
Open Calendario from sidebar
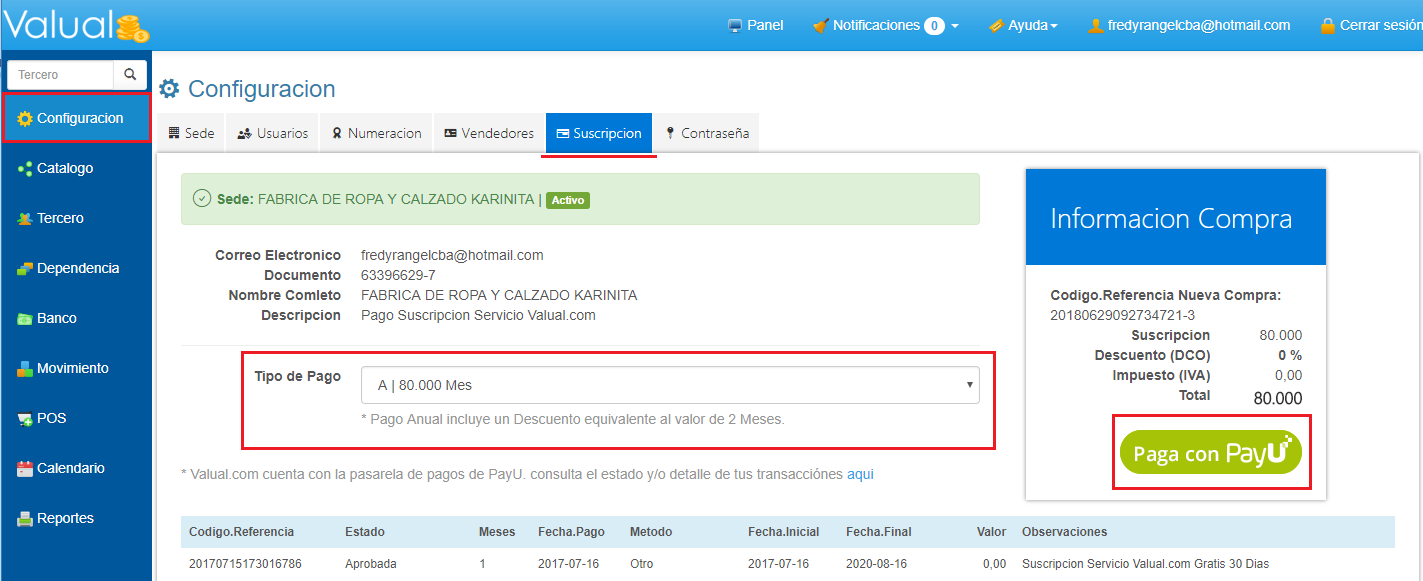[x=70, y=468]
